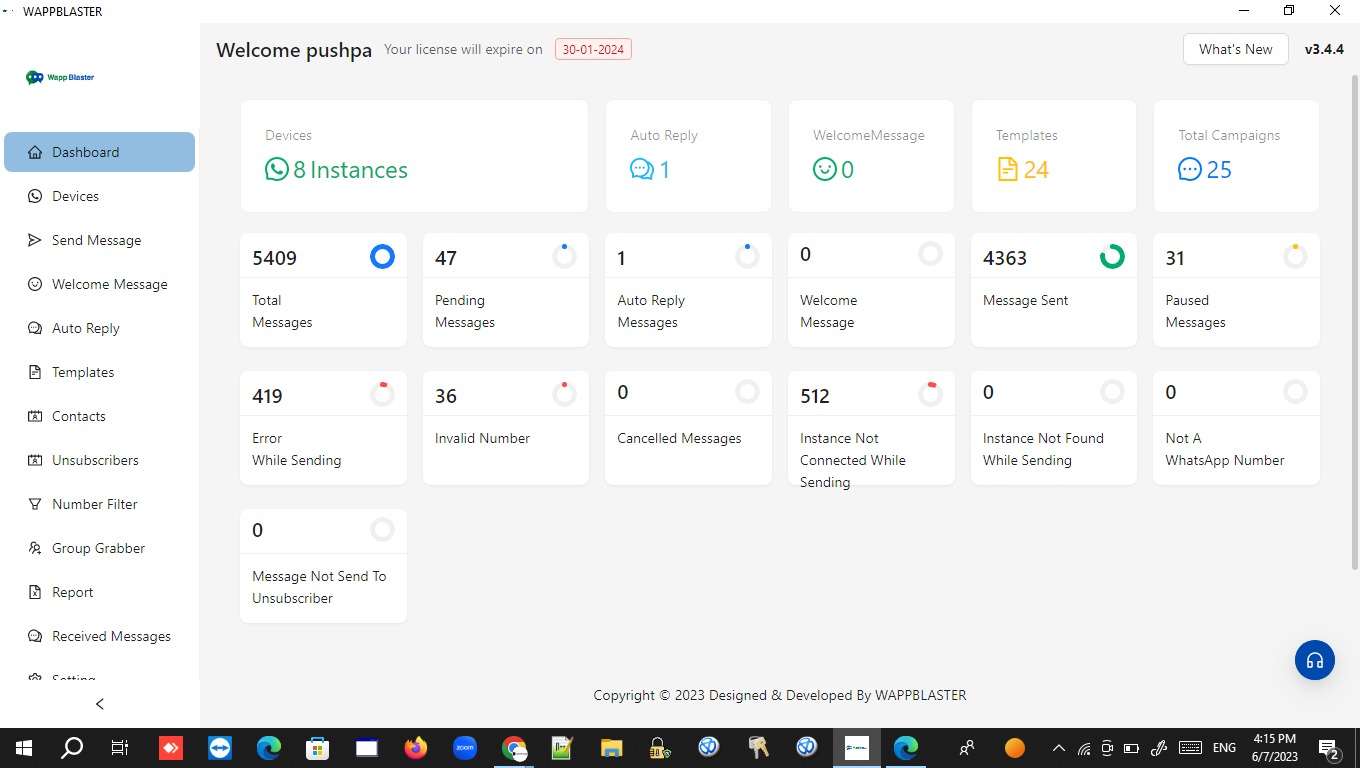The image size is (1360, 768).
Task: Open Templates menu item
Action: pyautogui.click(x=99, y=372)
